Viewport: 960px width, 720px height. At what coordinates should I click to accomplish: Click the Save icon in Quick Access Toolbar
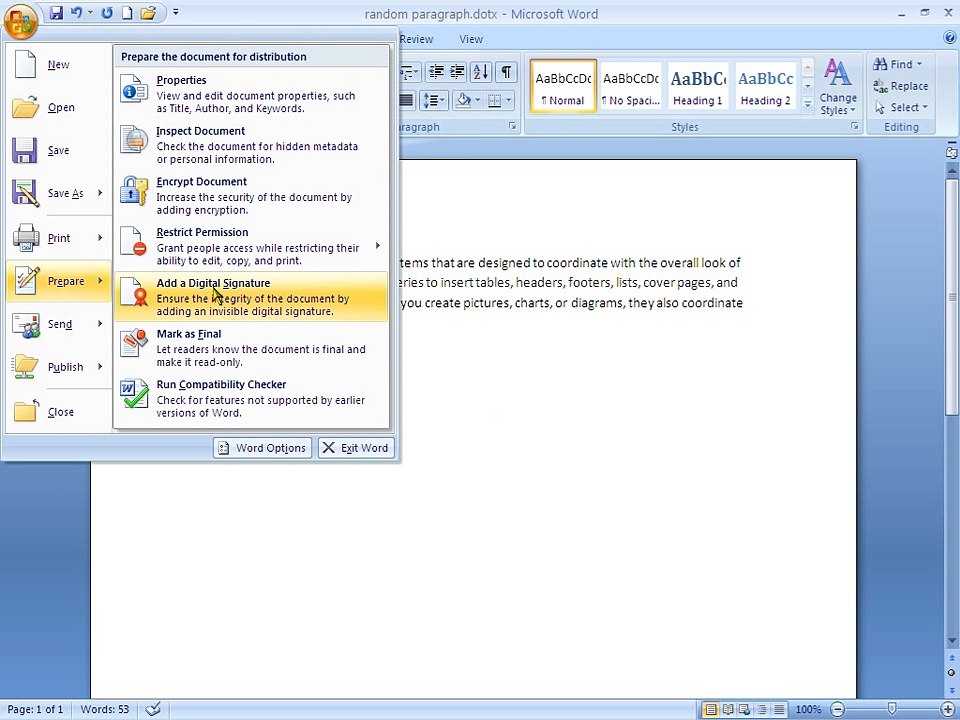pyautogui.click(x=56, y=13)
